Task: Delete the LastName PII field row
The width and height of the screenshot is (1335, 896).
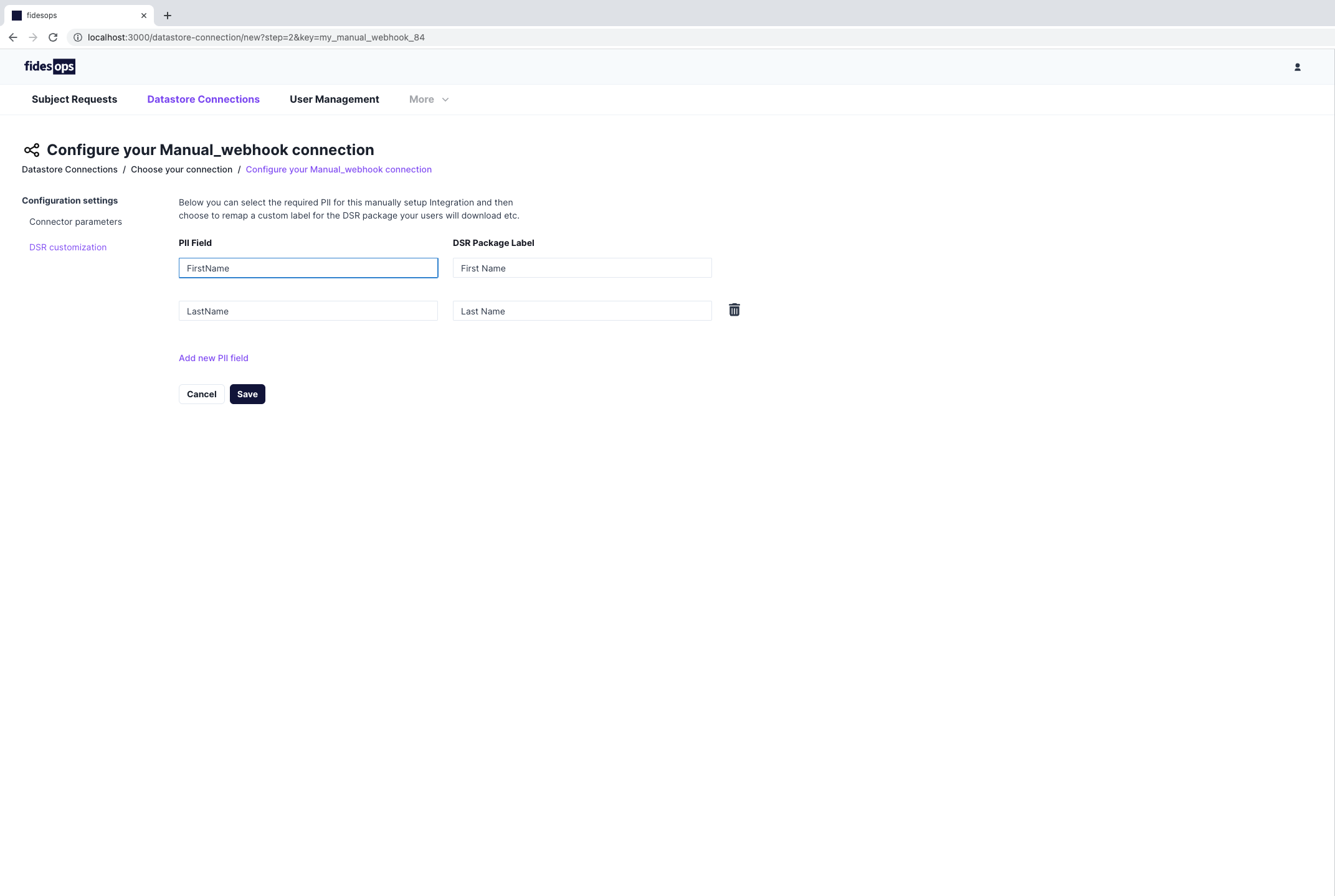Action: coord(734,310)
